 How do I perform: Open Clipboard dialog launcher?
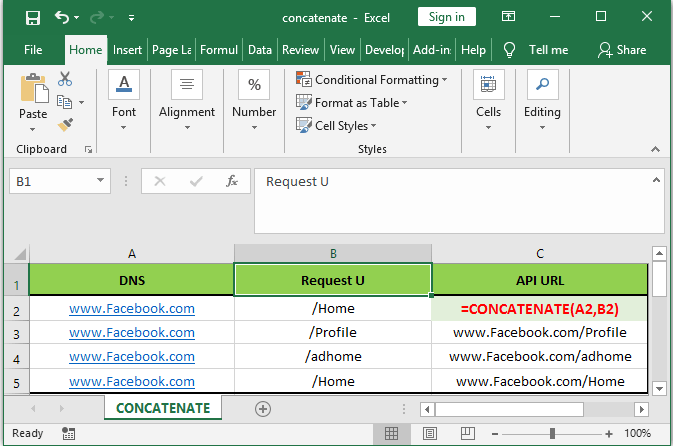coord(88,149)
